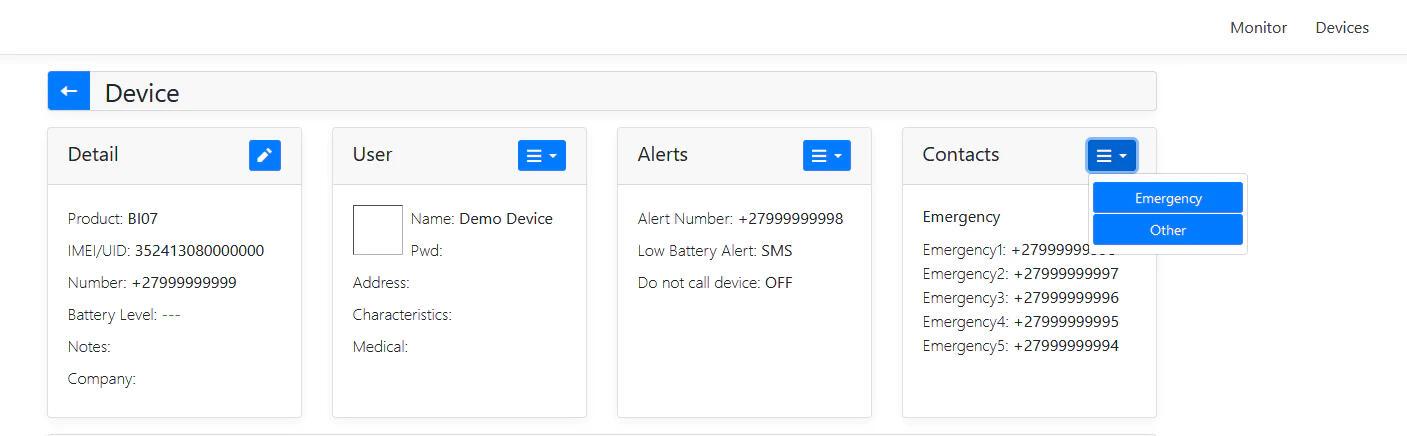Open the Alerts card menu dropdown
The image size is (1407, 436).
point(826,155)
